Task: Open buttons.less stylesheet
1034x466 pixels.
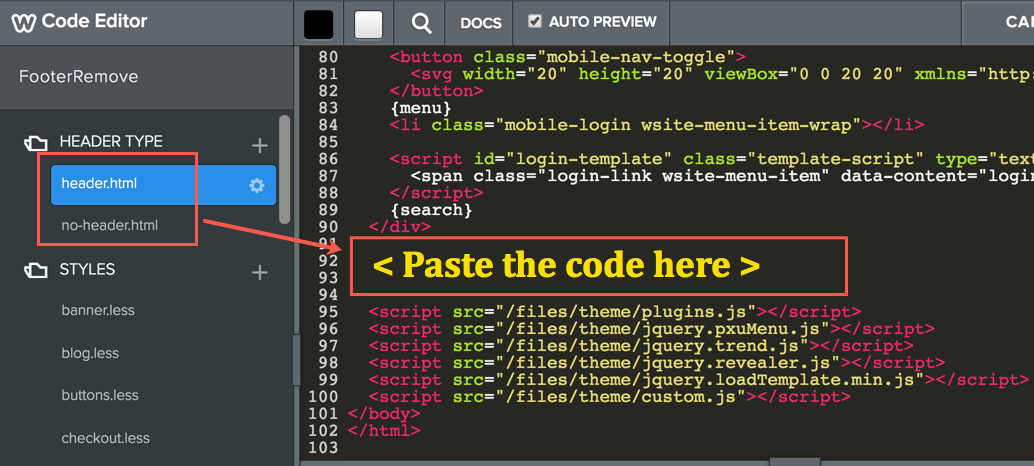Action: point(100,395)
